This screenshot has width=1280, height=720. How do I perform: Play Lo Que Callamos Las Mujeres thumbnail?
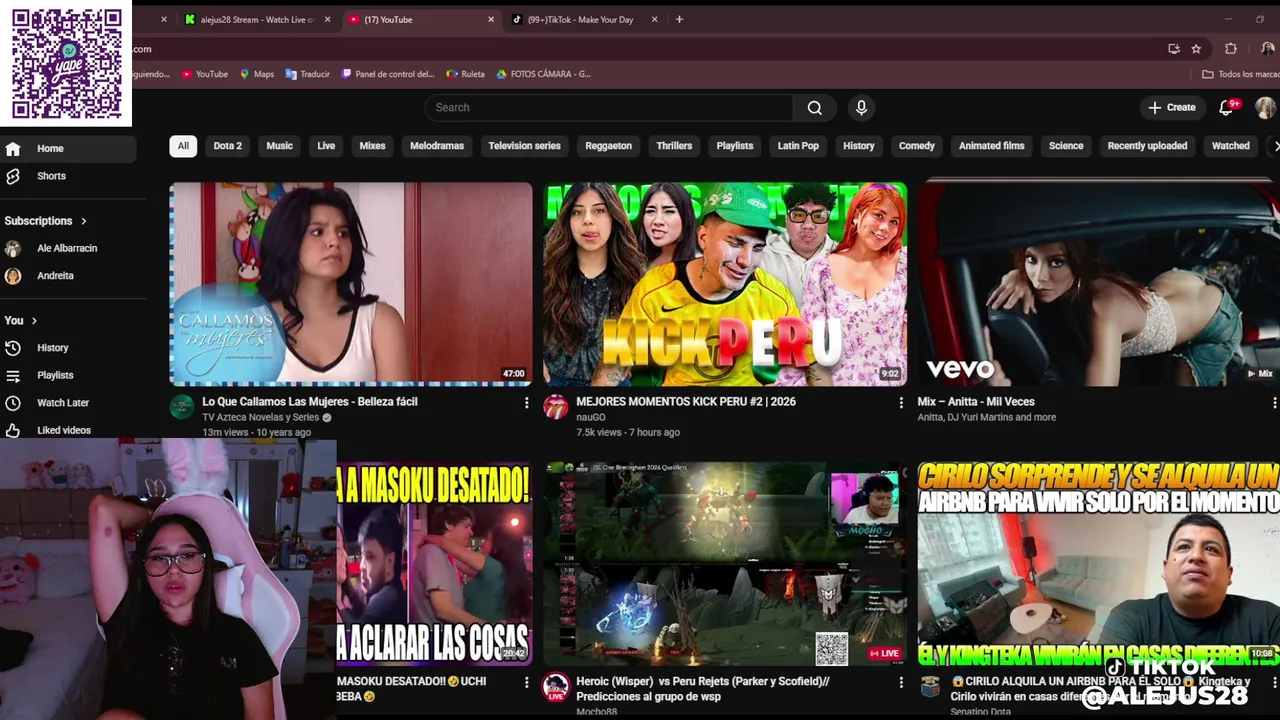(350, 284)
